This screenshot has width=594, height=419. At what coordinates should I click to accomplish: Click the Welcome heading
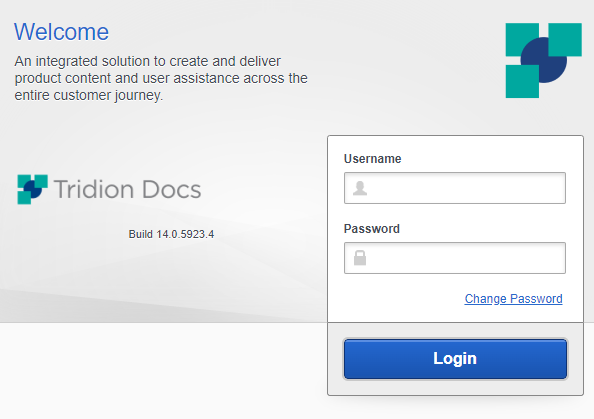[x=61, y=31]
